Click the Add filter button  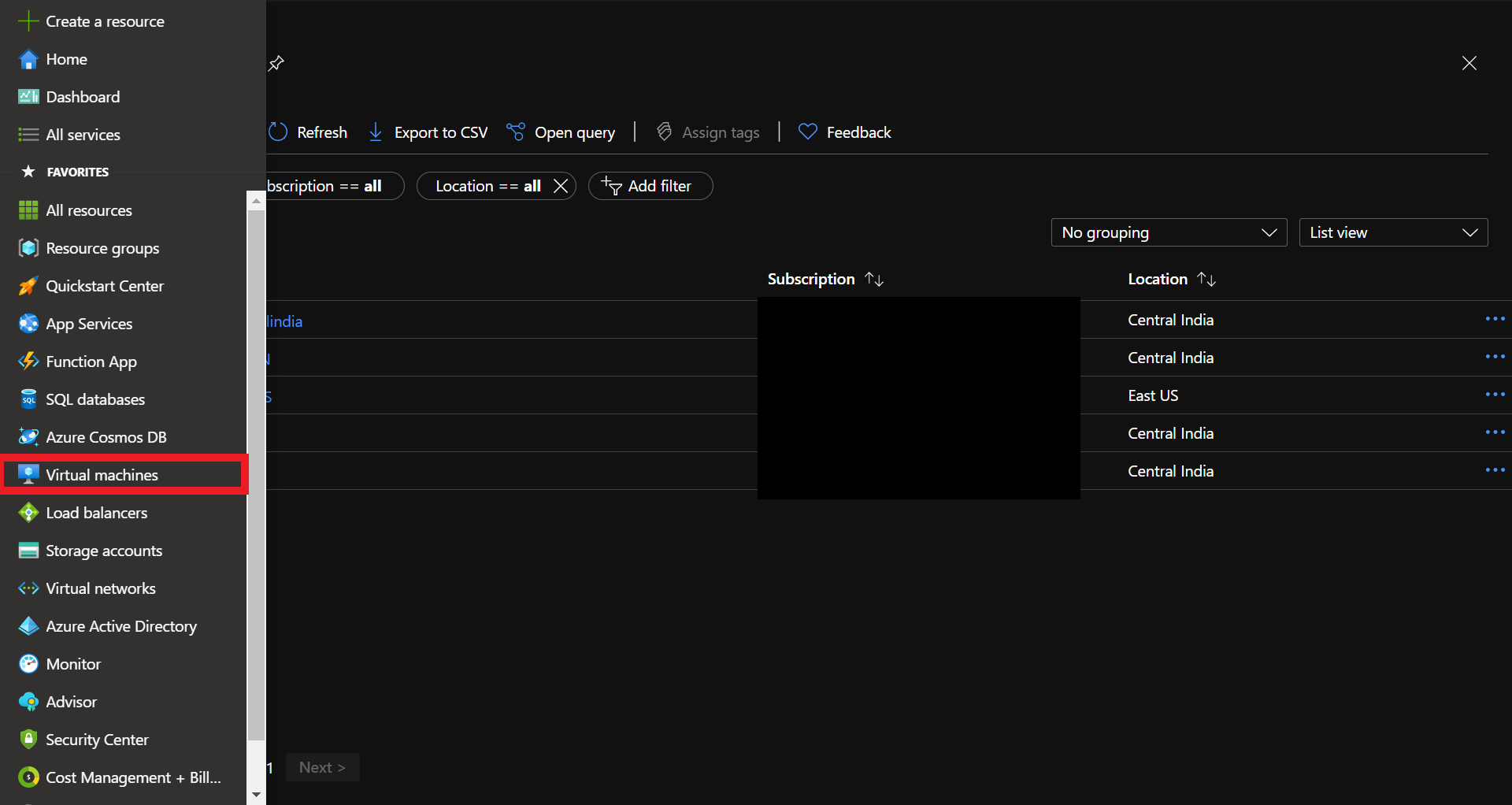[x=650, y=186]
